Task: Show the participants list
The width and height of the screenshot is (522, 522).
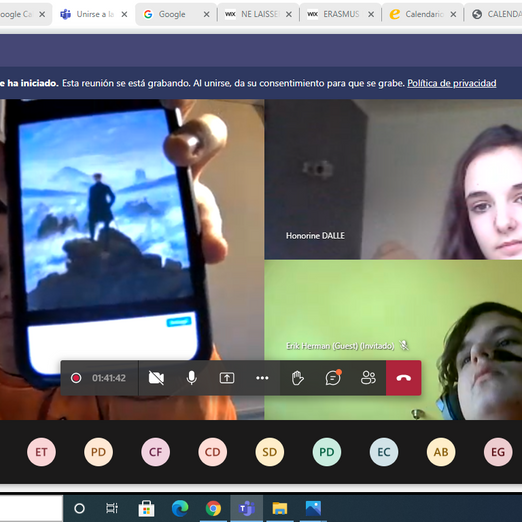Action: tap(368, 378)
